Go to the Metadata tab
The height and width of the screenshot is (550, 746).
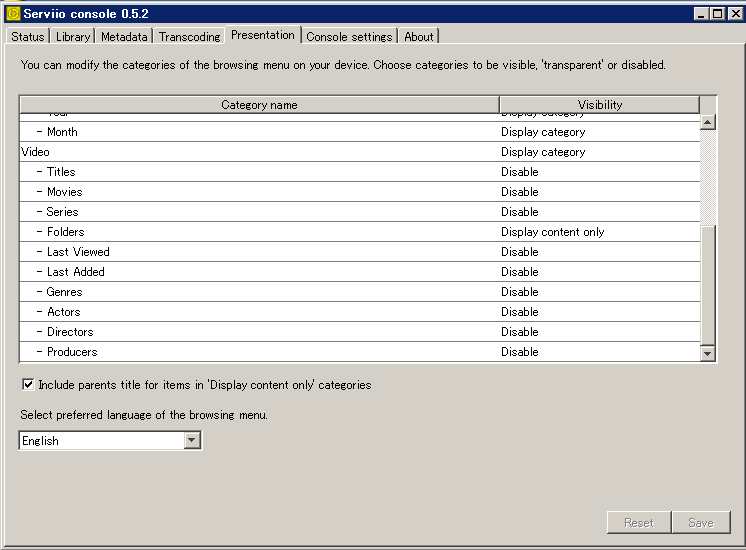point(124,37)
